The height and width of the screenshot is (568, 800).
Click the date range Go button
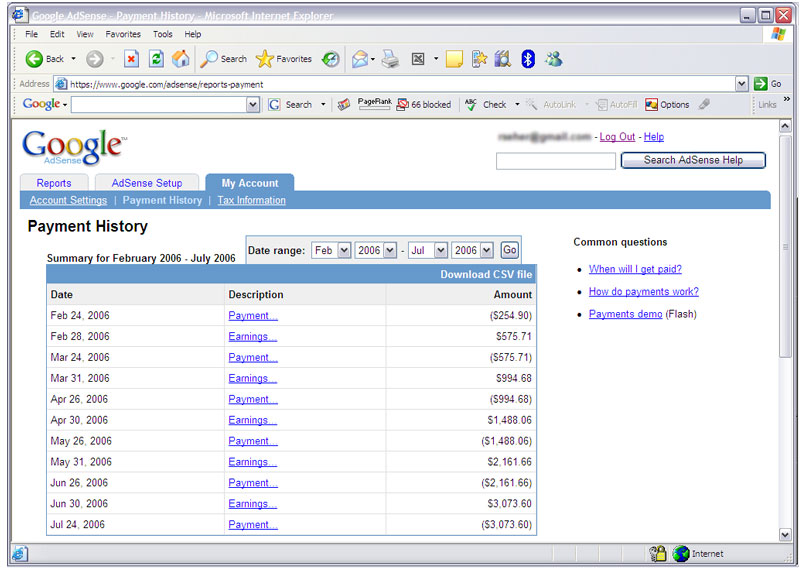[510, 250]
